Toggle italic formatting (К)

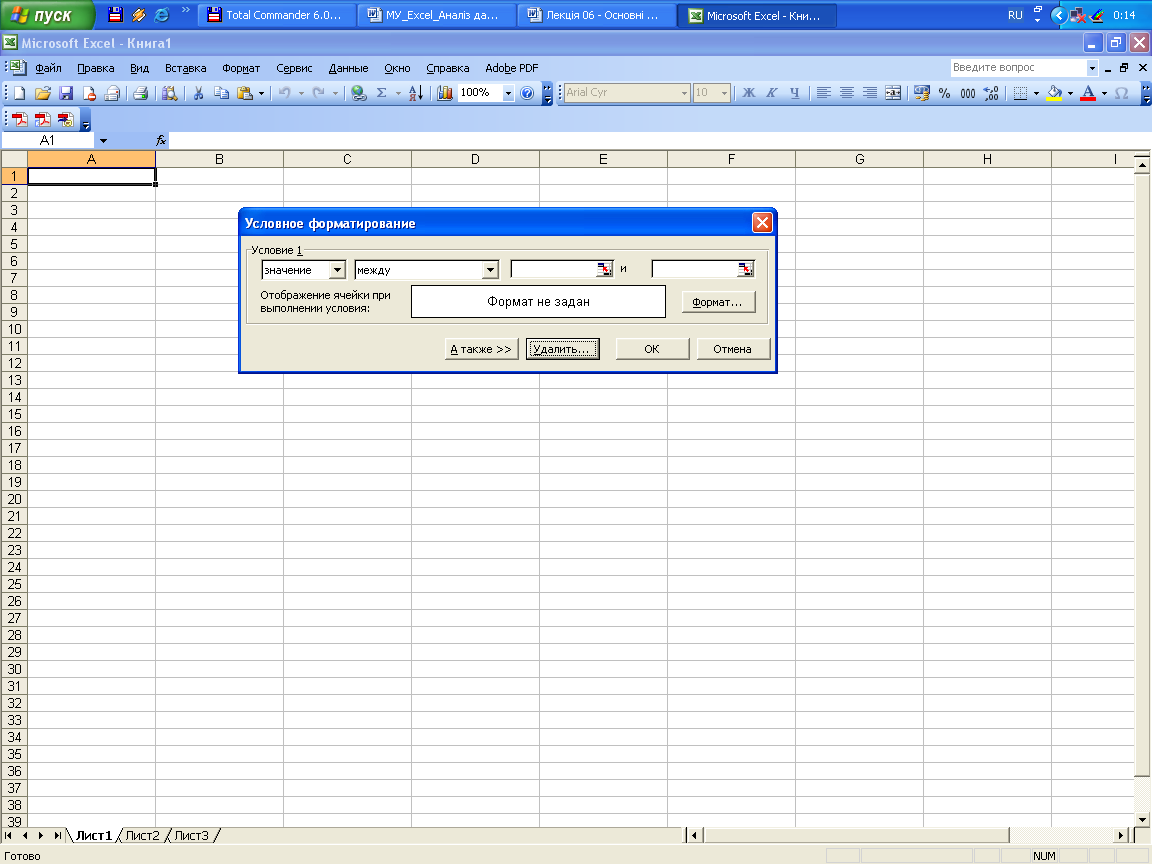[771, 93]
